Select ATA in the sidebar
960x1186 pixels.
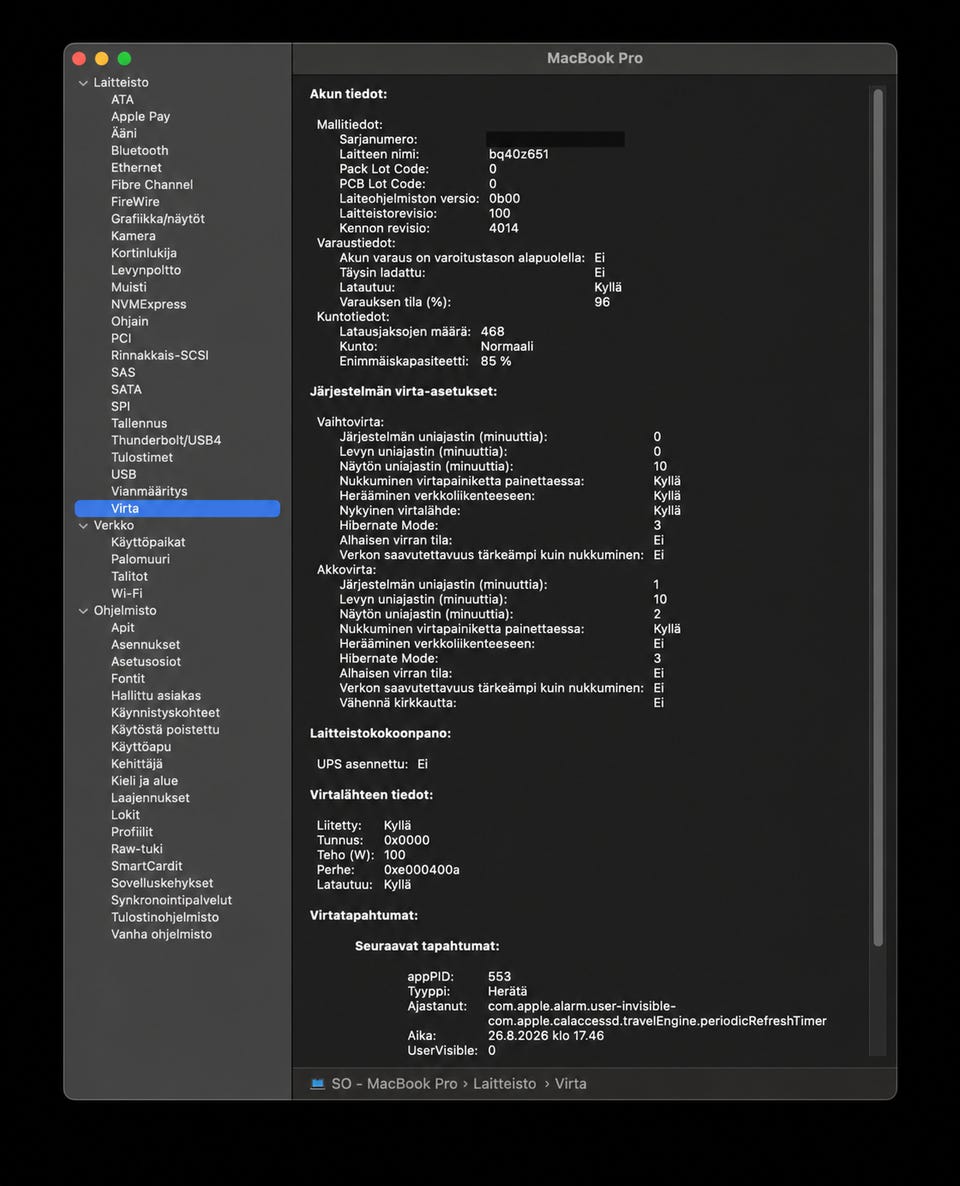pyautogui.click(x=122, y=99)
